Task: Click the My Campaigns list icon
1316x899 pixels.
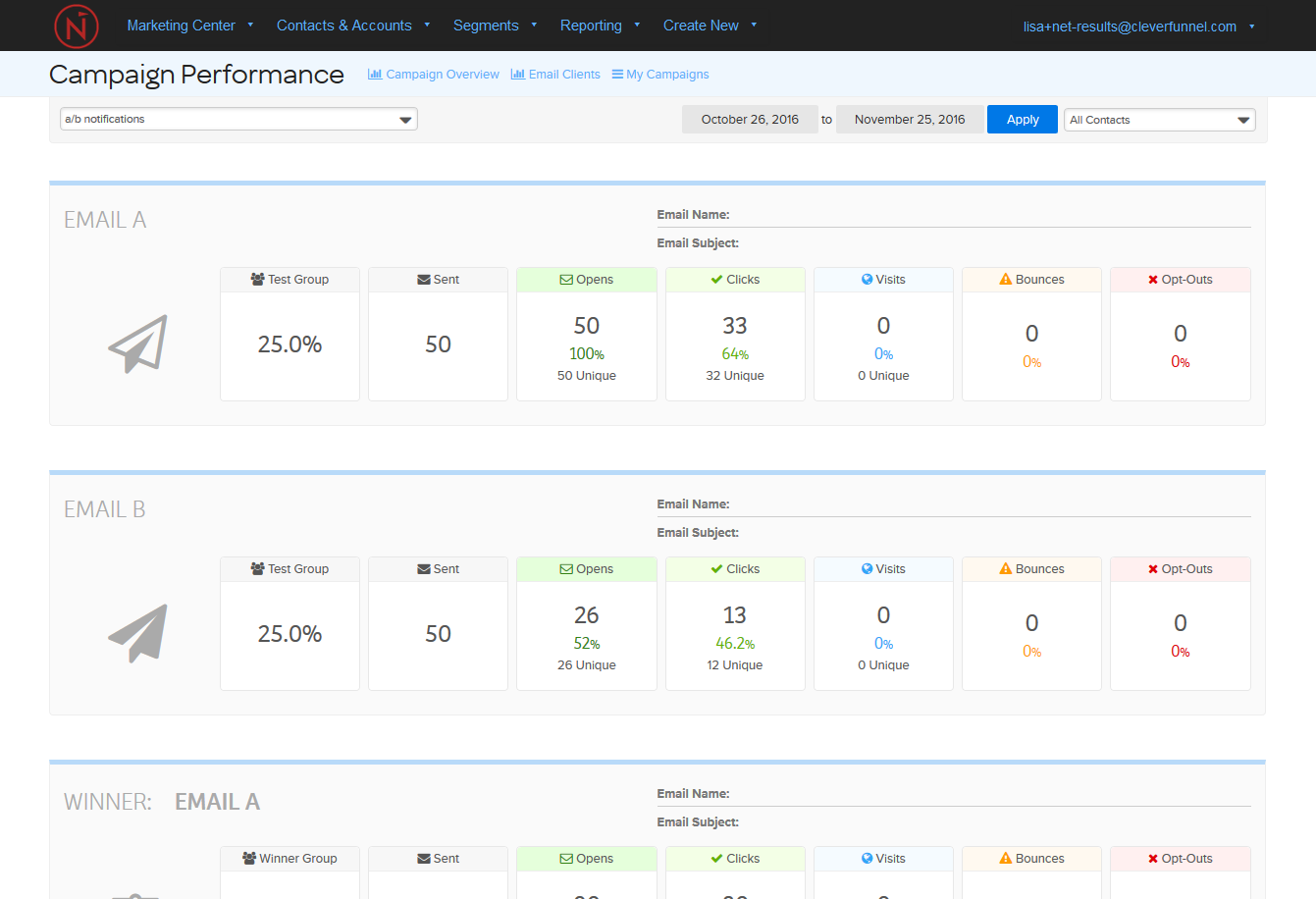Action: point(617,75)
